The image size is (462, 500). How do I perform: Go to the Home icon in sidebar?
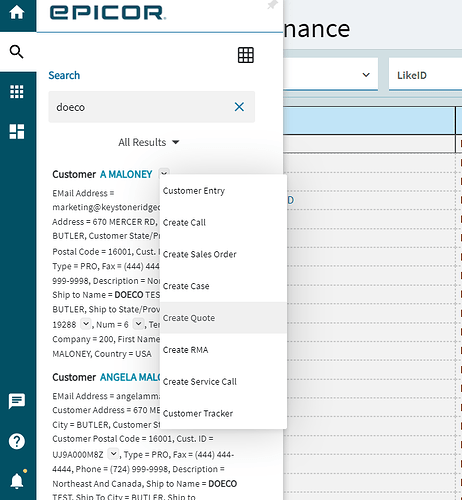[17, 13]
